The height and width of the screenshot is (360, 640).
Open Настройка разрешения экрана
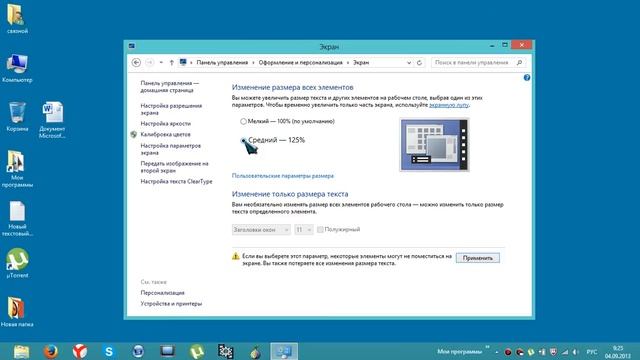171,109
